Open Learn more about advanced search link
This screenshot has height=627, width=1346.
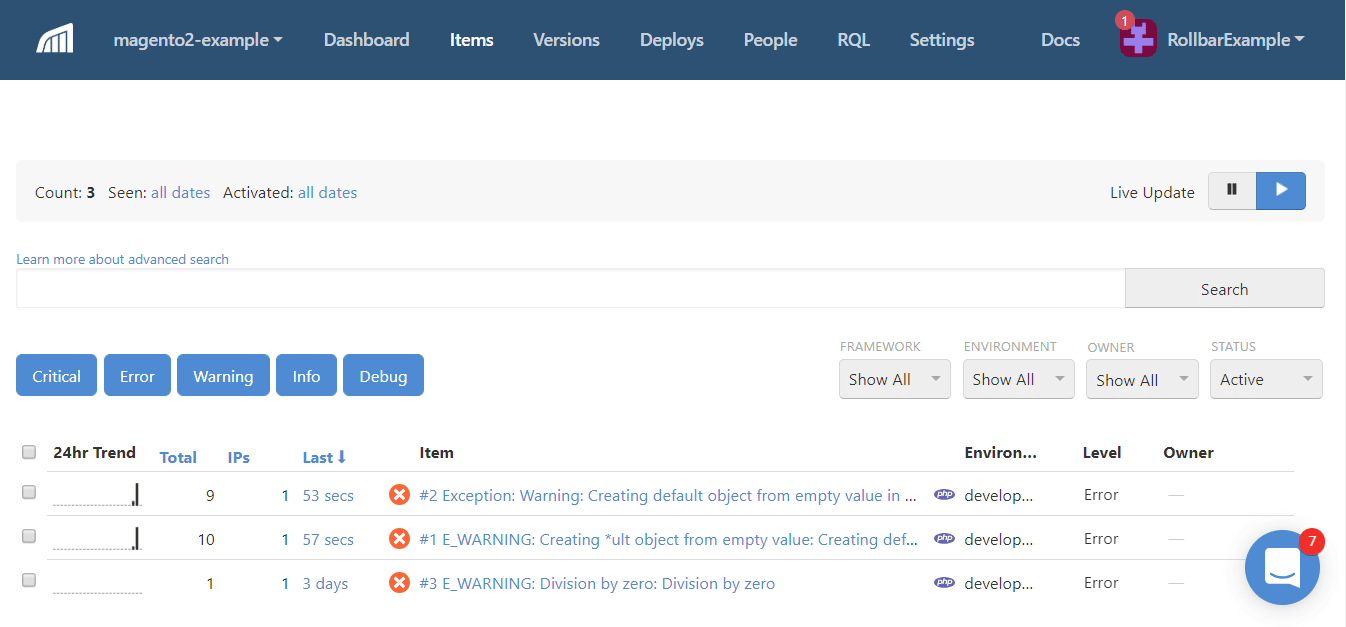point(122,259)
